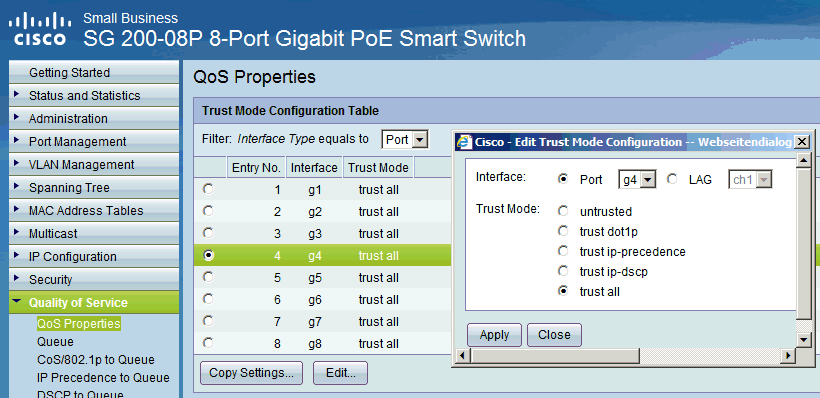The height and width of the screenshot is (398, 820).
Task: Close the Edit Trust Mode Configuration dialog window
Action: tap(801, 142)
